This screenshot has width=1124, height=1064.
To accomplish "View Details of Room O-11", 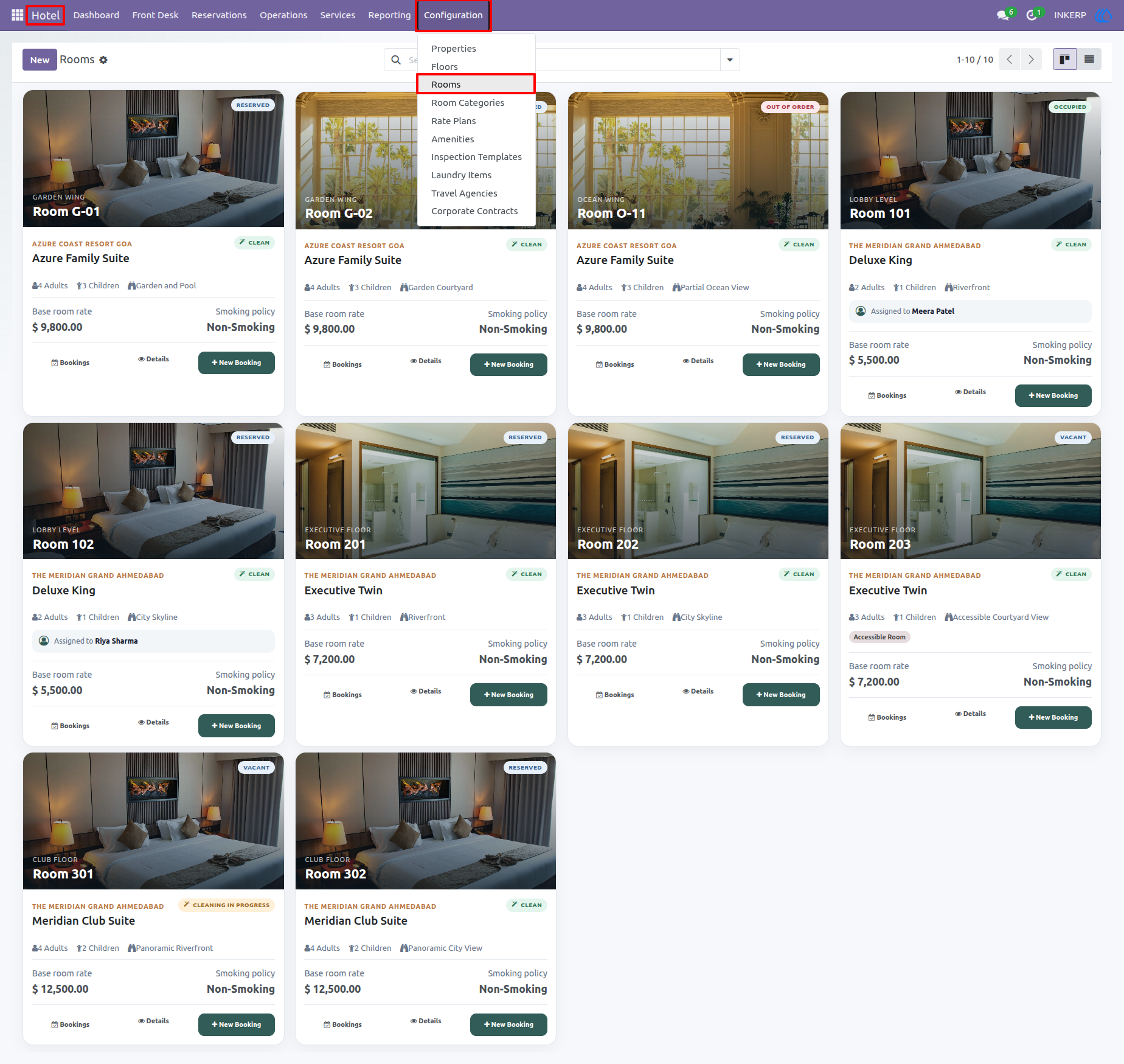I will [698, 361].
